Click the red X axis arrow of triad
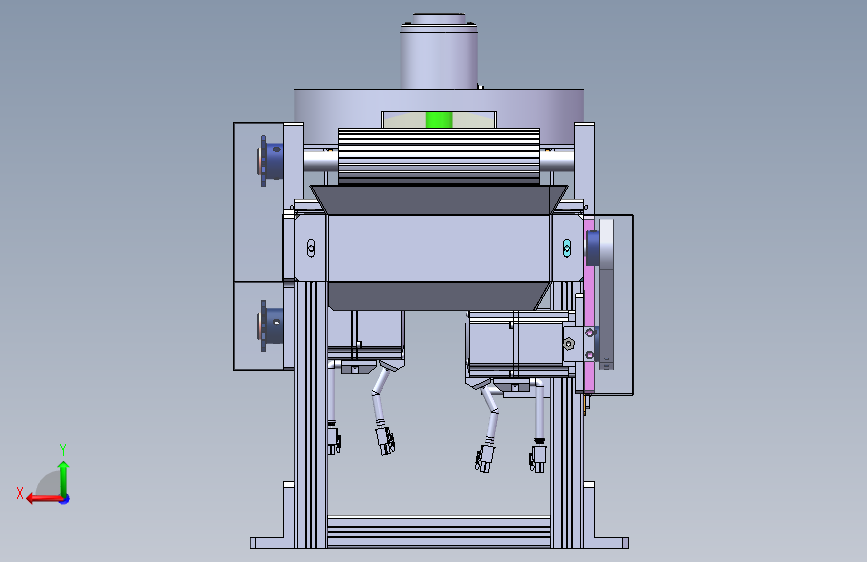 [x=43, y=499]
